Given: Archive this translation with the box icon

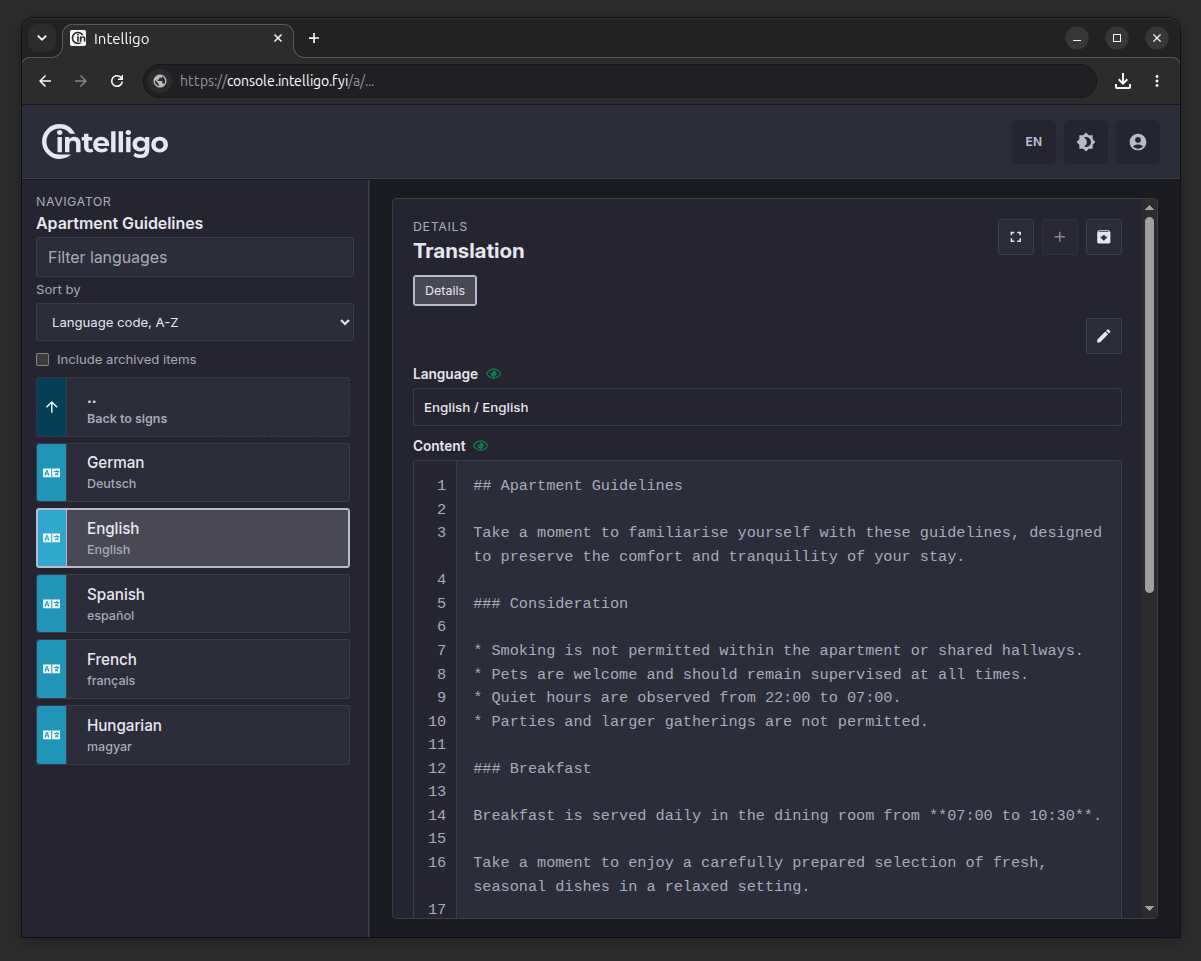Looking at the screenshot, I should tap(1104, 237).
